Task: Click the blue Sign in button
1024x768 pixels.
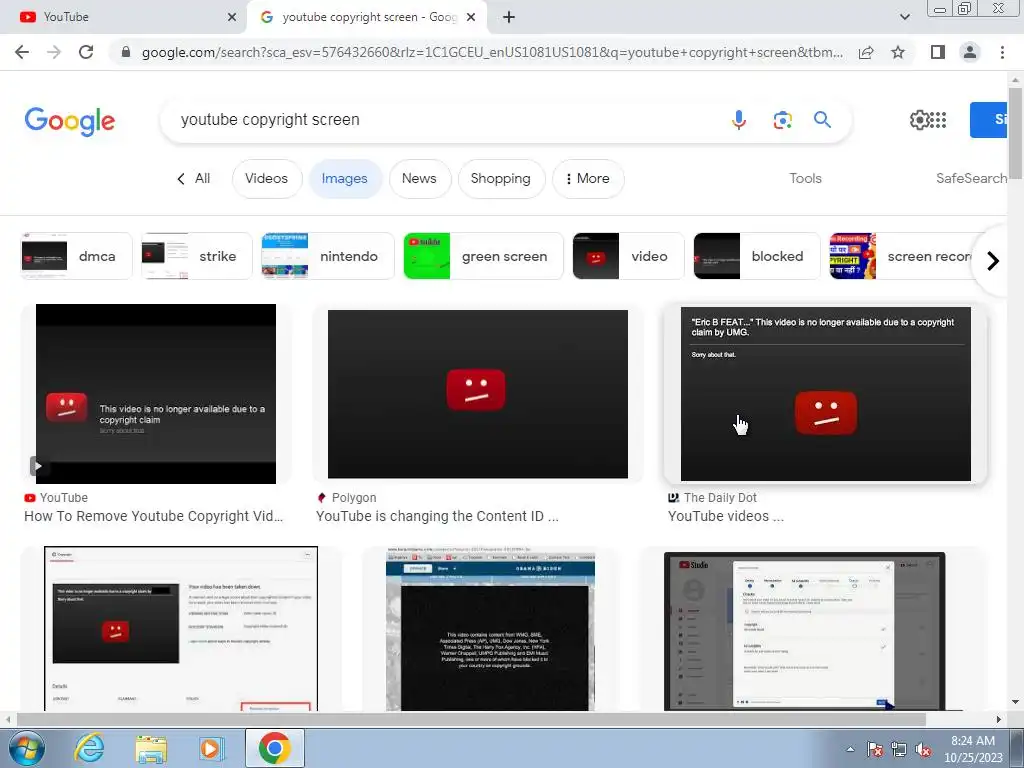Action: click(x=989, y=120)
